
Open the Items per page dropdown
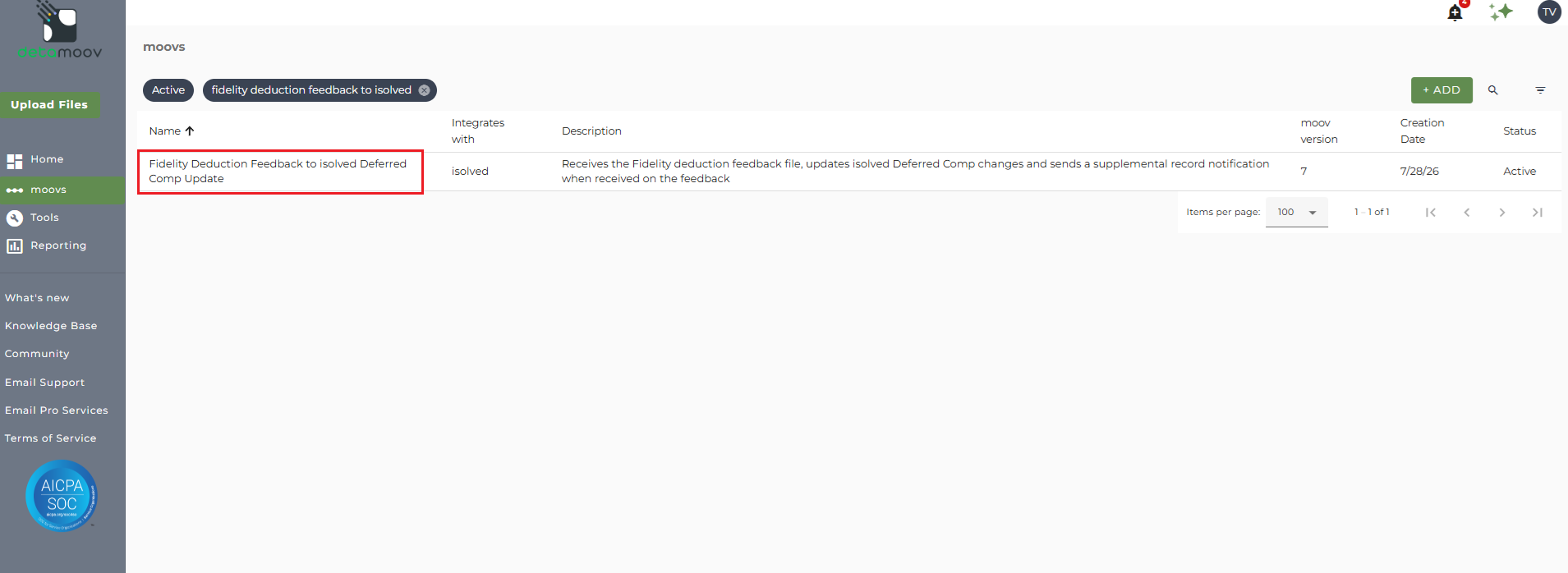[1297, 212]
